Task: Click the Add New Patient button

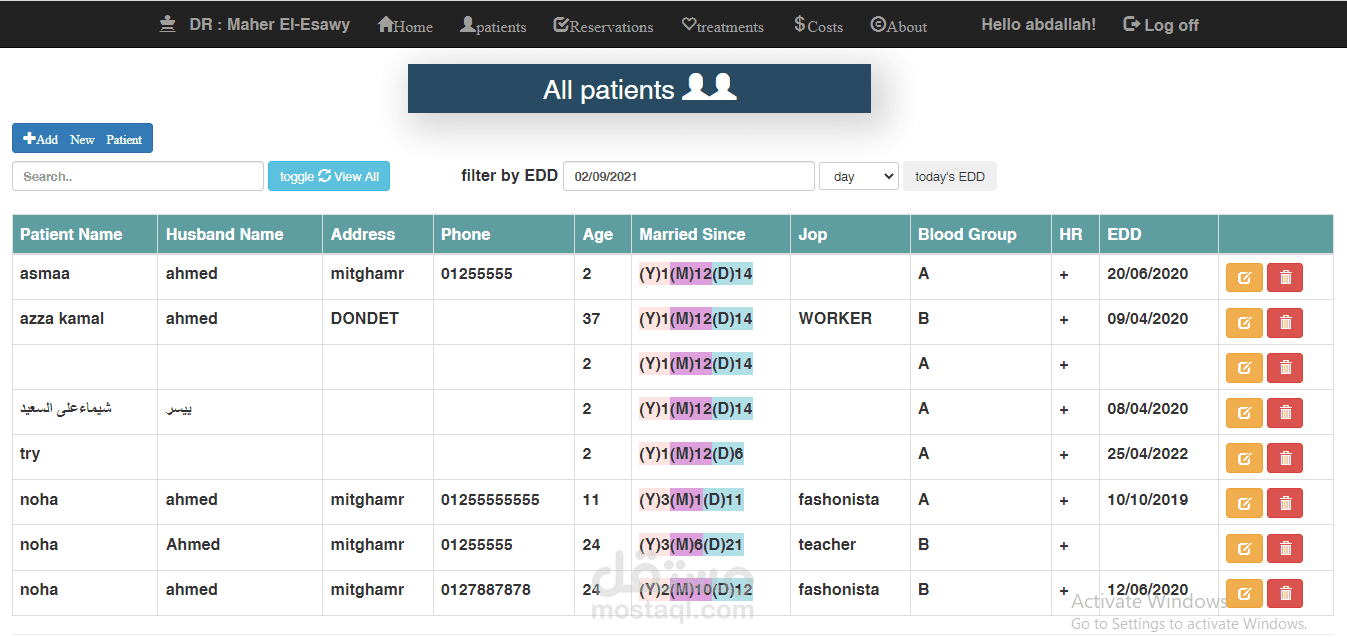Action: coord(82,139)
